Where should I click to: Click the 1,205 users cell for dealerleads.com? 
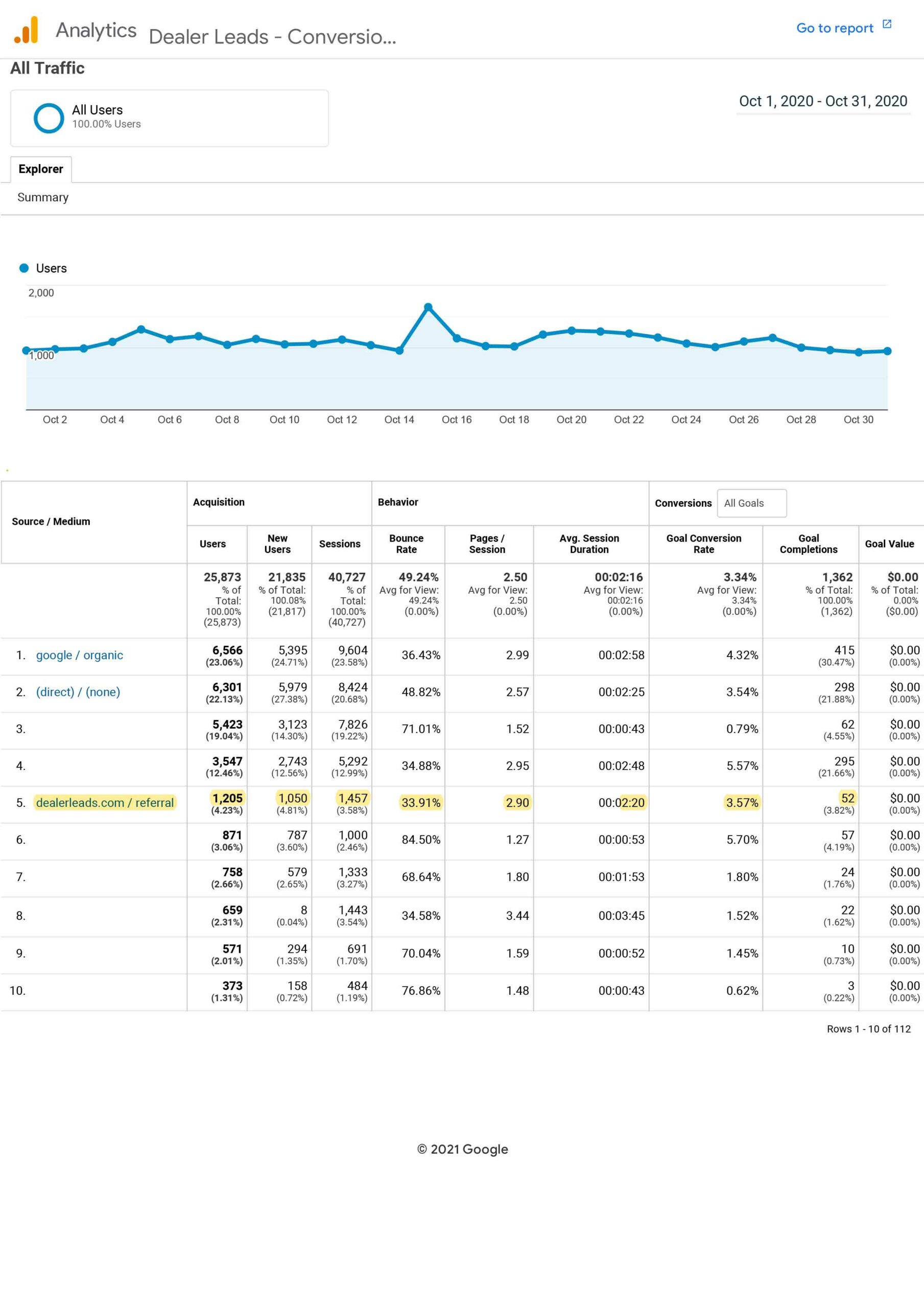point(227,798)
